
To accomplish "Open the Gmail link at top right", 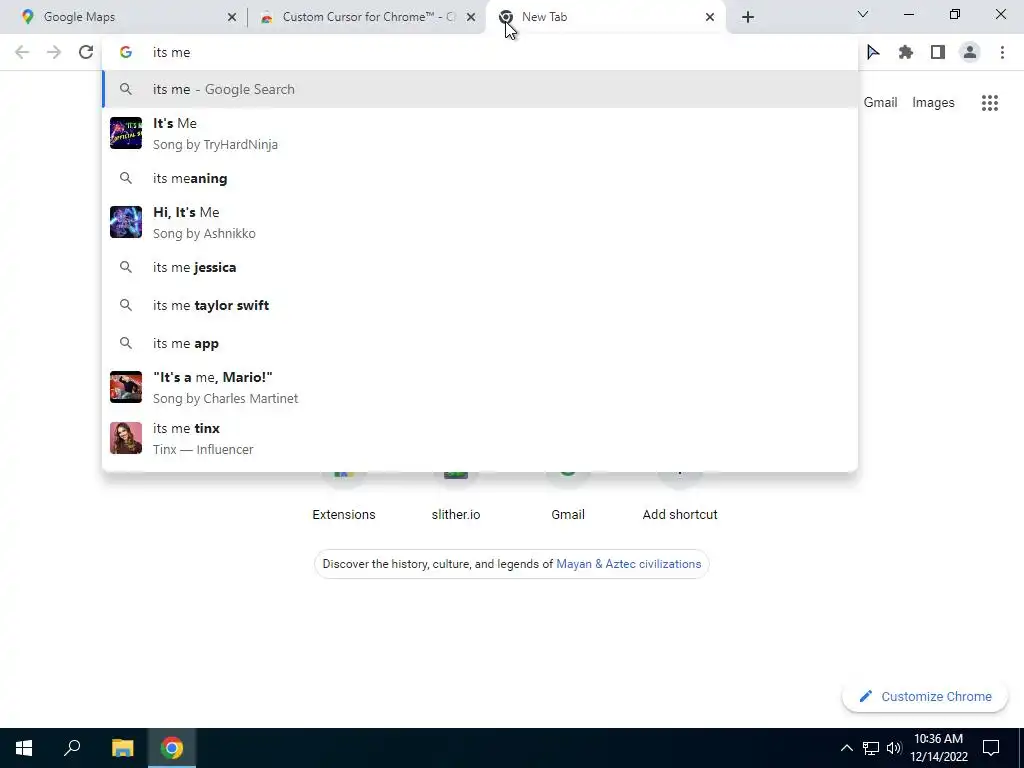I will (x=880, y=103).
